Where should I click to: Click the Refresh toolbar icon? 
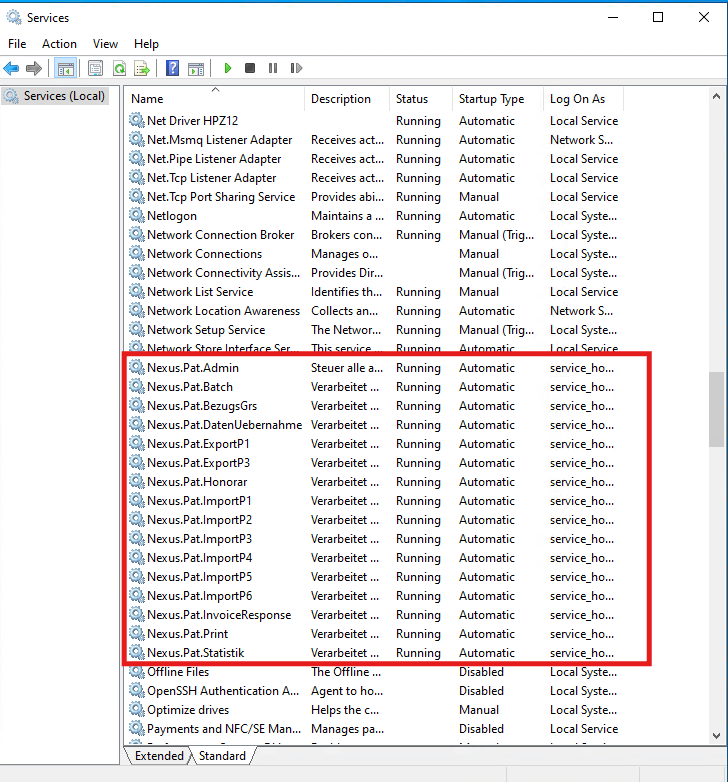pos(119,68)
